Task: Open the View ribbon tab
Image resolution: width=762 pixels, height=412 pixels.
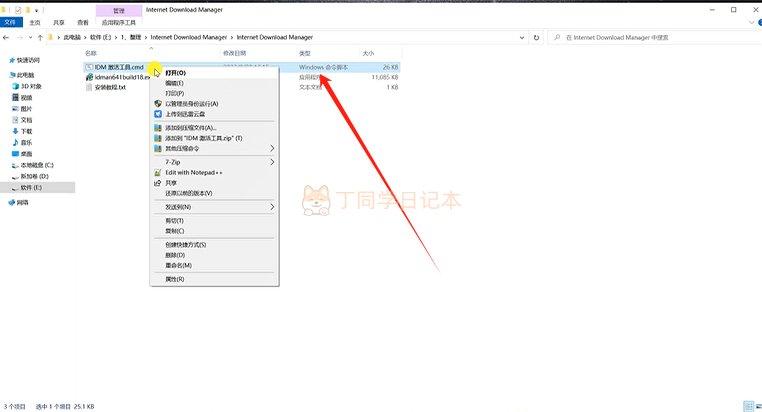Action: click(x=83, y=22)
